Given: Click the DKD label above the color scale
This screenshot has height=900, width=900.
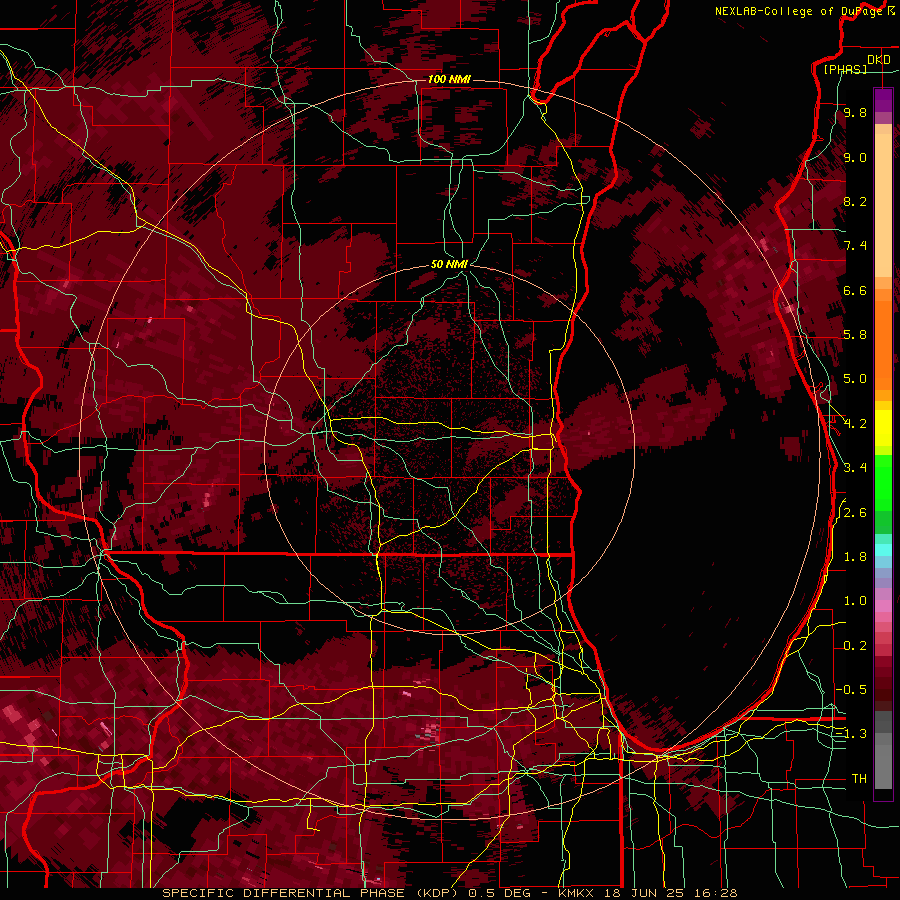Looking at the screenshot, I should click(878, 60).
